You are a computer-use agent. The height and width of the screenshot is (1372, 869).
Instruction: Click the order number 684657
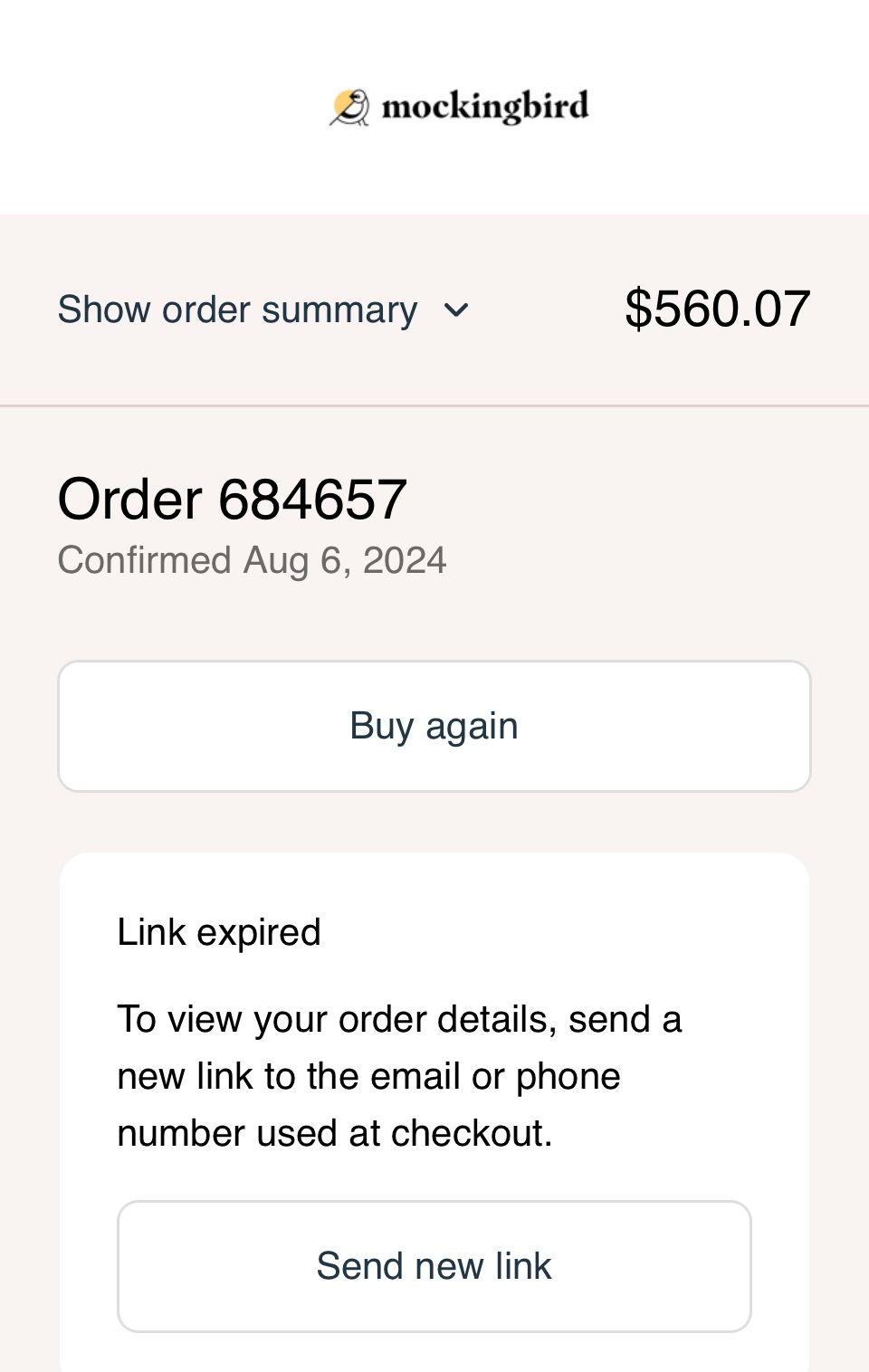click(313, 499)
